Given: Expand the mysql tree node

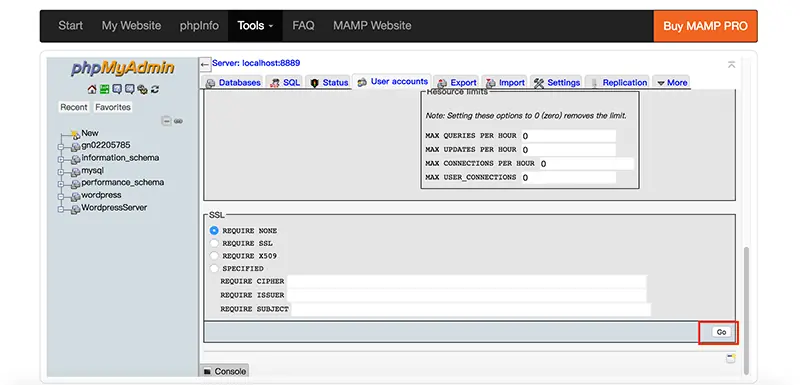Looking at the screenshot, I should coord(61,172).
